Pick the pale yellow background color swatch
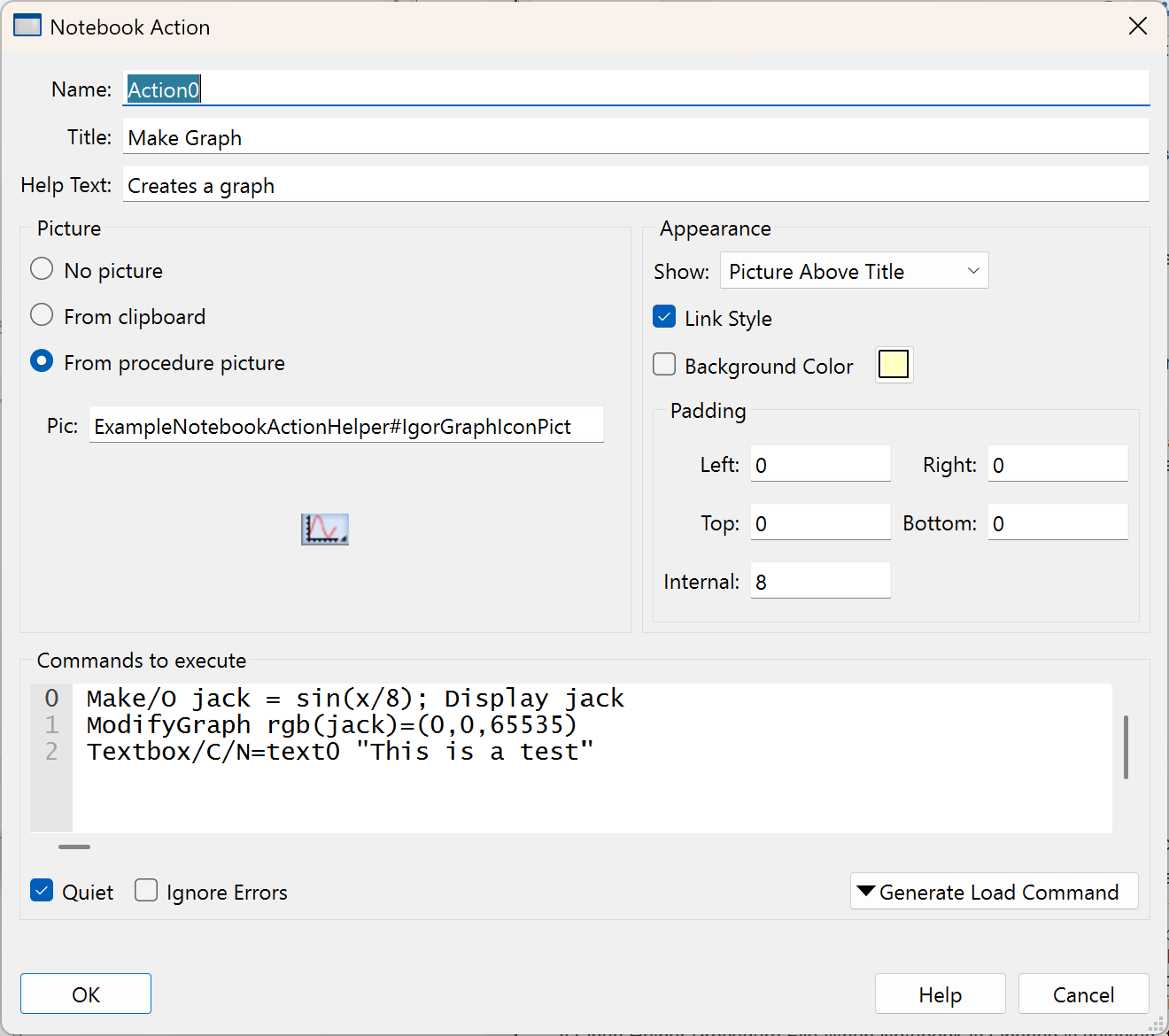This screenshot has width=1169, height=1036. 894,365
